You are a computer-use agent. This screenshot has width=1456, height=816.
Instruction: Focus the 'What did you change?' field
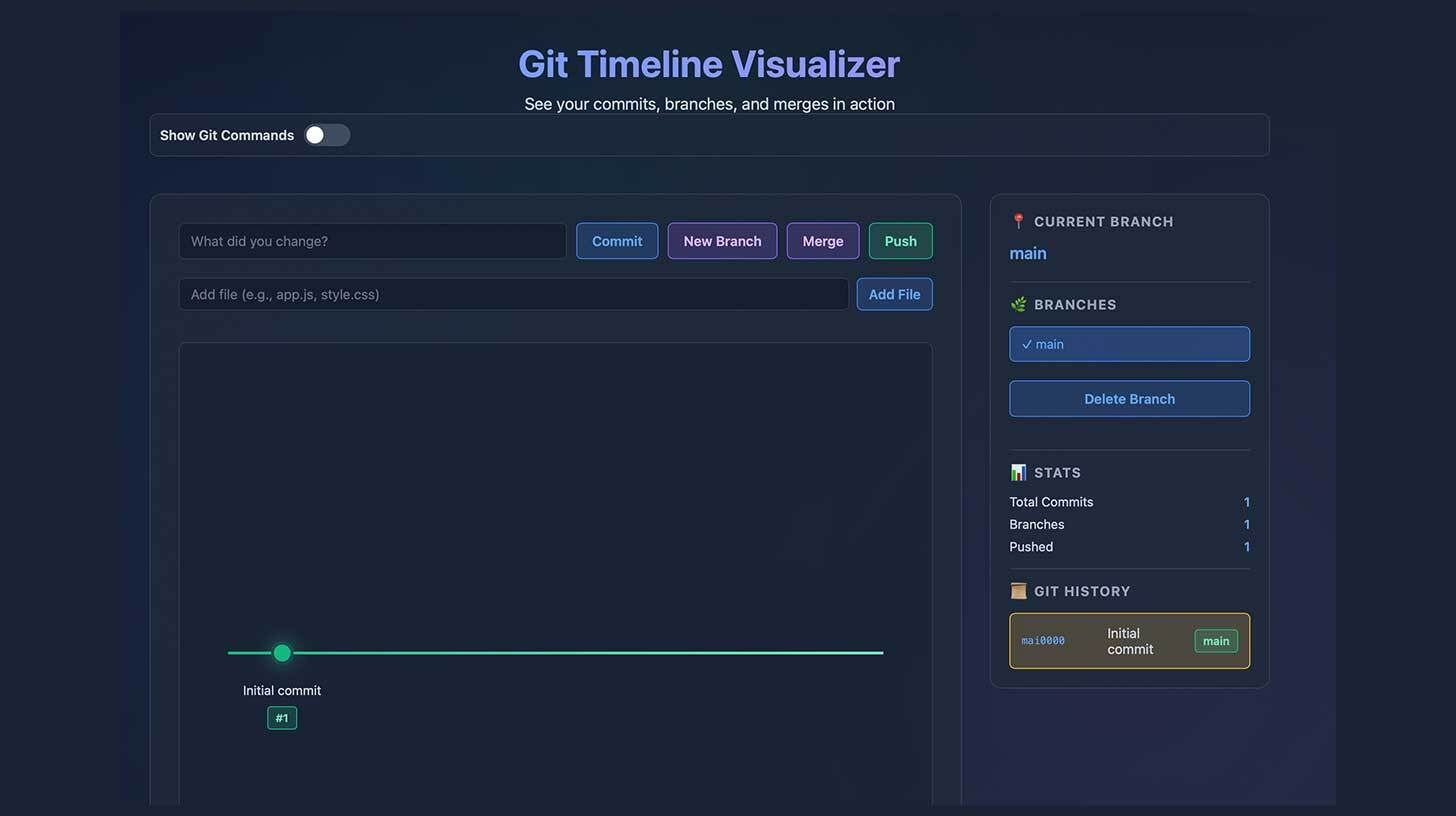372,241
